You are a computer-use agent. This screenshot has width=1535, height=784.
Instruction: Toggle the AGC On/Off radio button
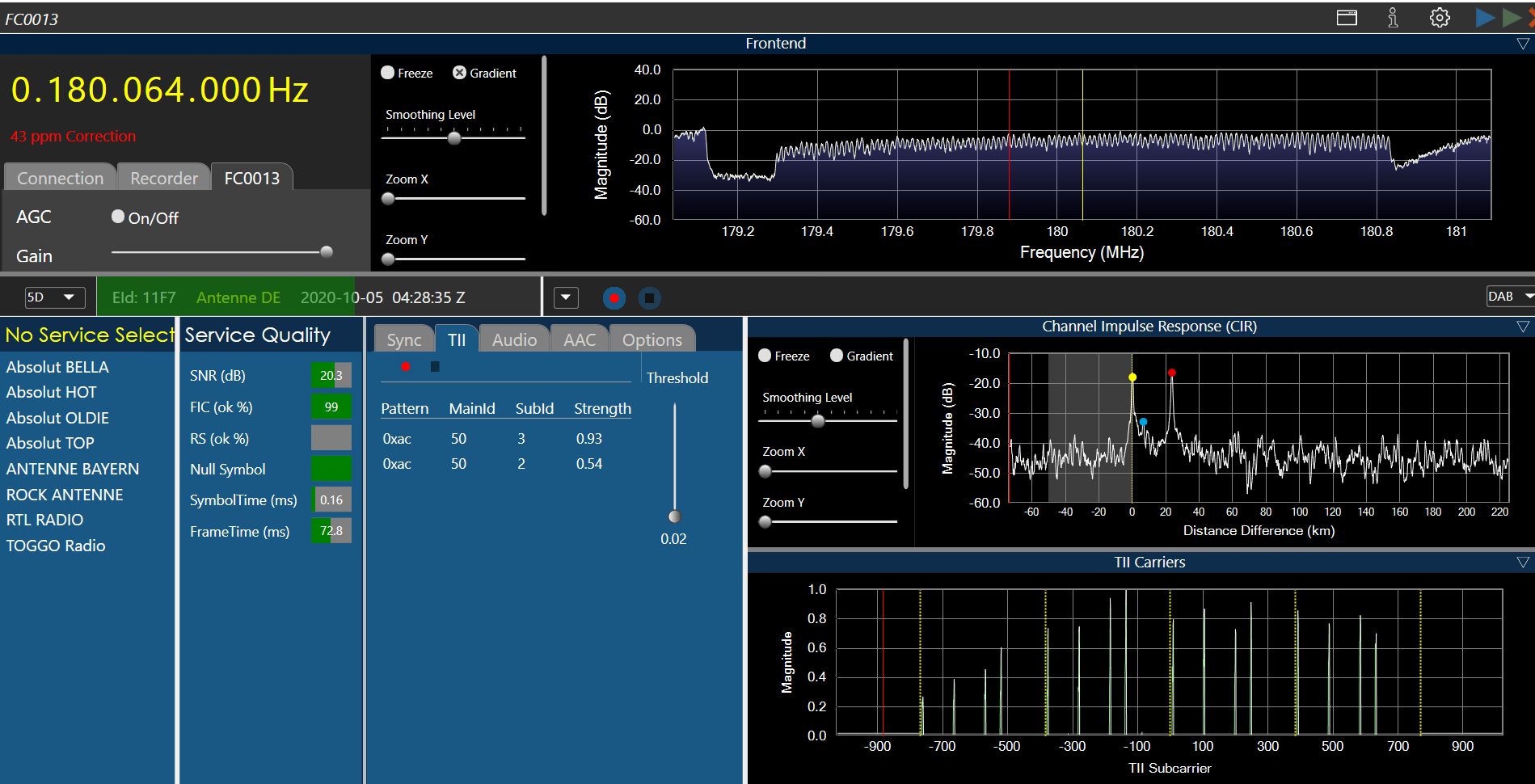[x=118, y=217]
